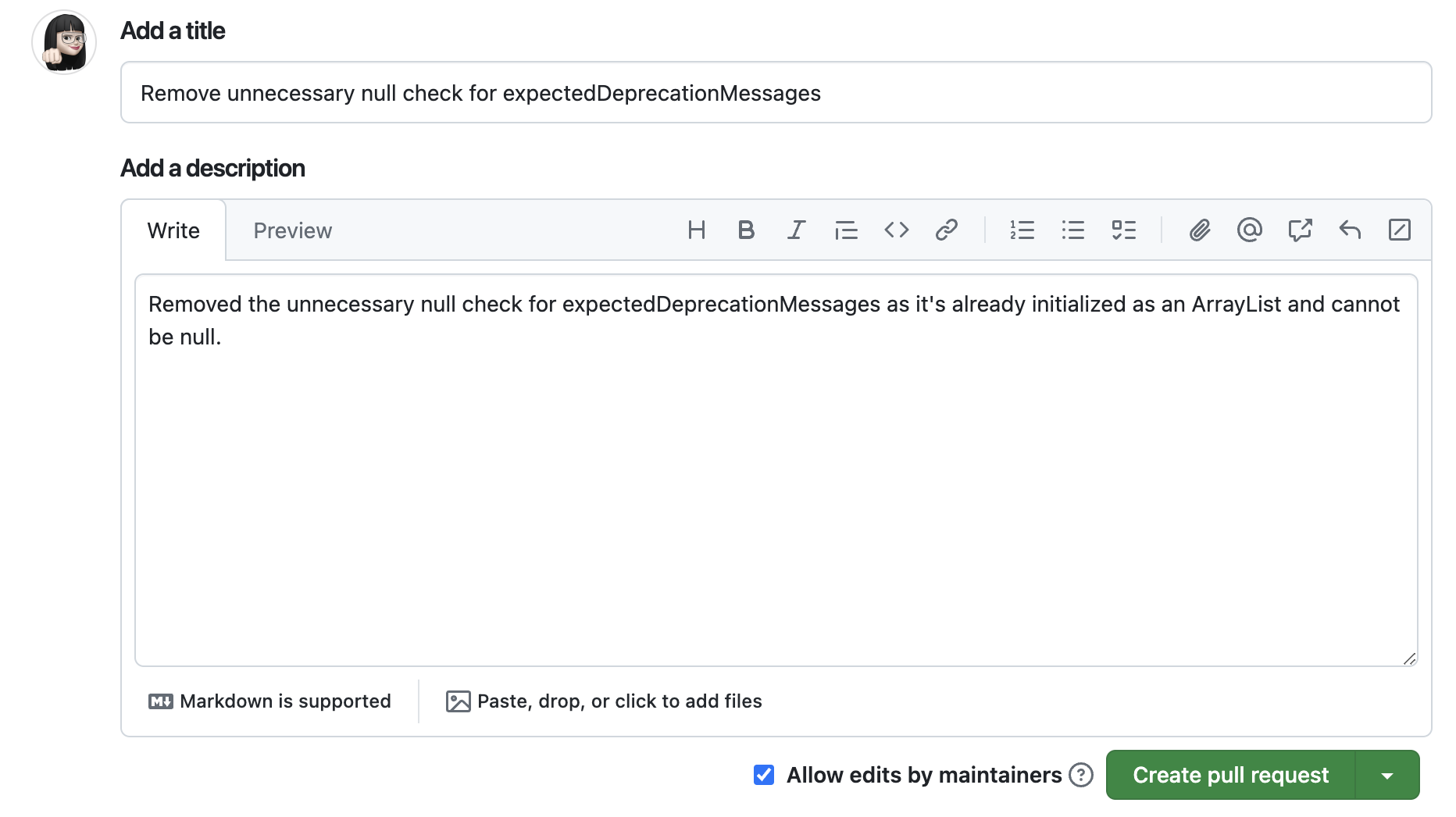Switch to the Write tab
The height and width of the screenshot is (817, 1456).
tap(173, 230)
